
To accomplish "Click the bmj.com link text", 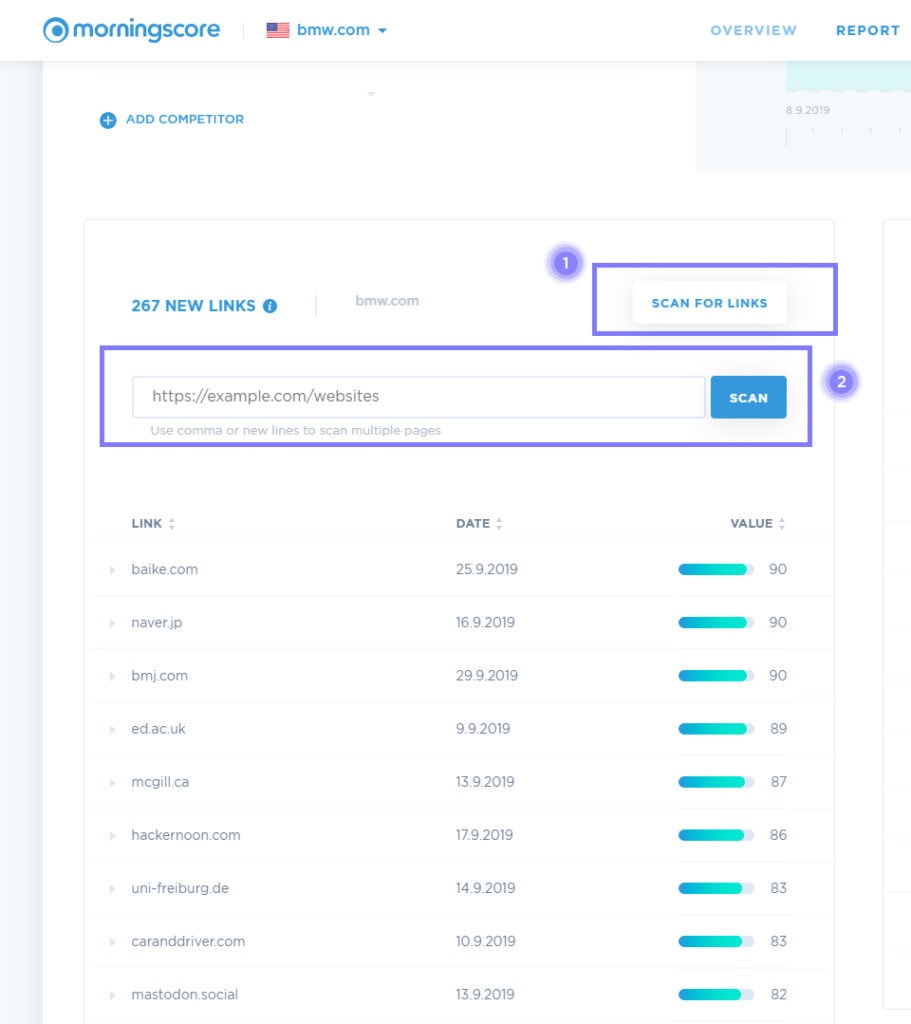I will tap(159, 675).
